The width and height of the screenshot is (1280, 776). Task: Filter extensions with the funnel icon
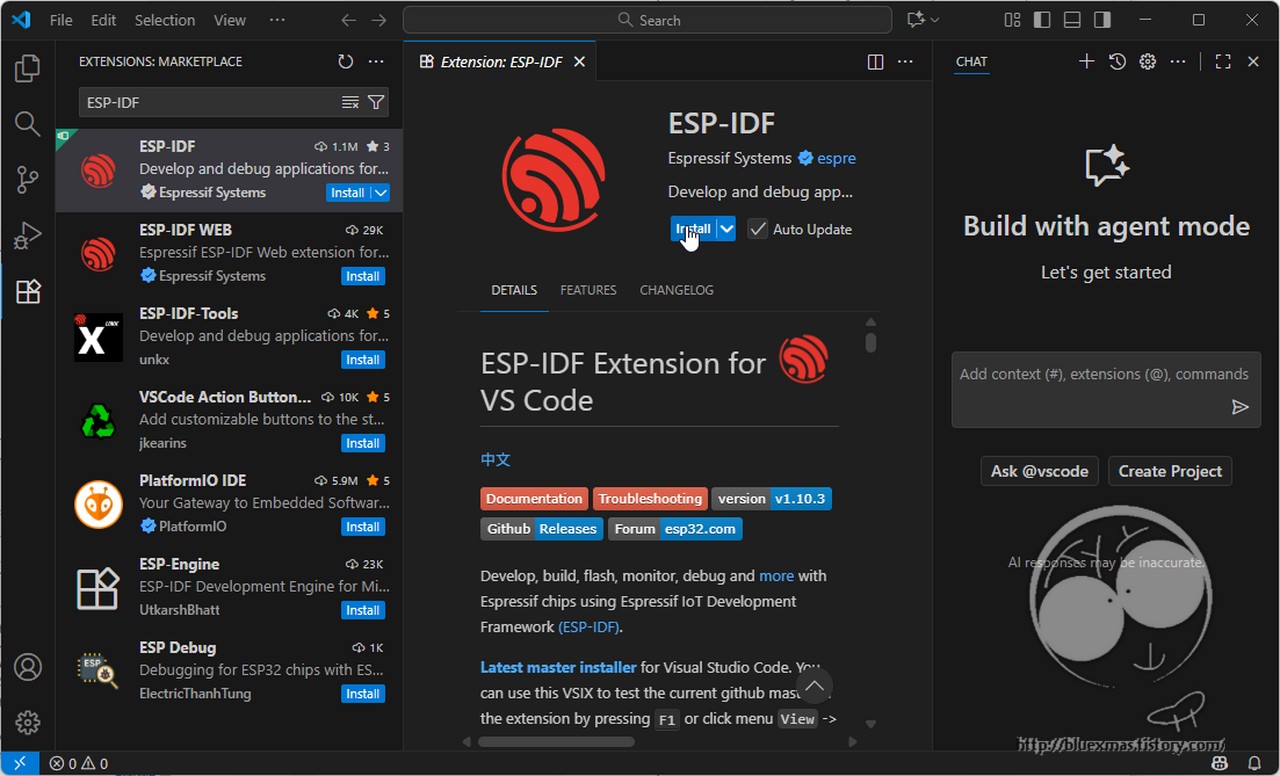click(376, 102)
